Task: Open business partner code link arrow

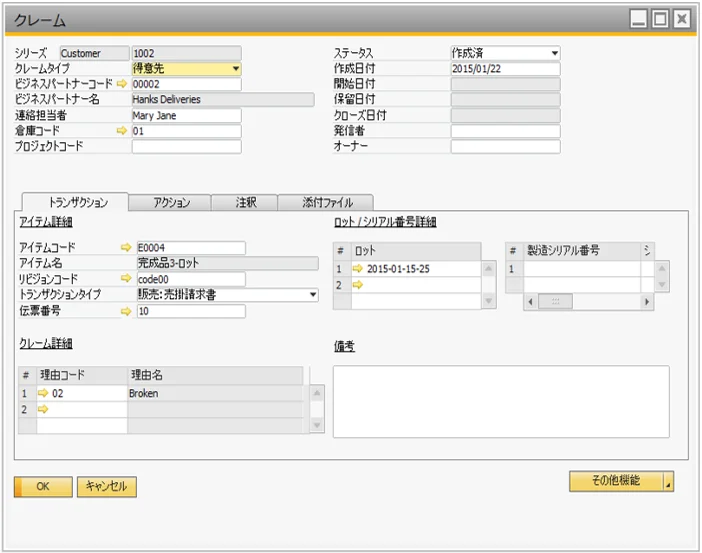Action: [x=121, y=84]
